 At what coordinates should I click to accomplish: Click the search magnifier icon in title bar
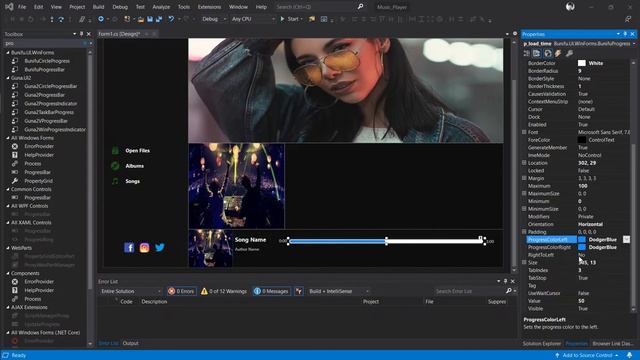coord(360,7)
